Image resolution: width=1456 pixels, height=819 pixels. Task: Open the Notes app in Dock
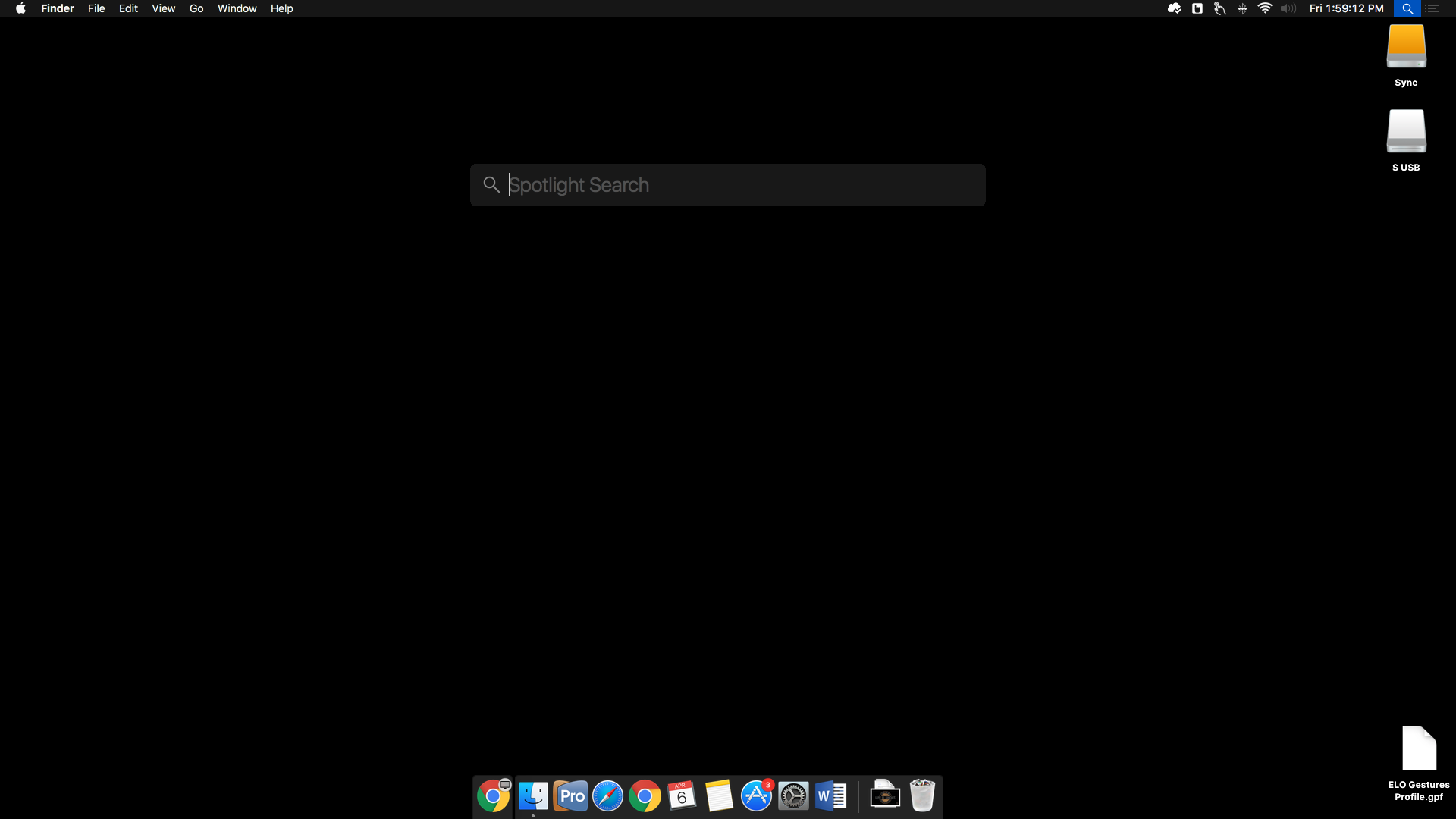[719, 796]
